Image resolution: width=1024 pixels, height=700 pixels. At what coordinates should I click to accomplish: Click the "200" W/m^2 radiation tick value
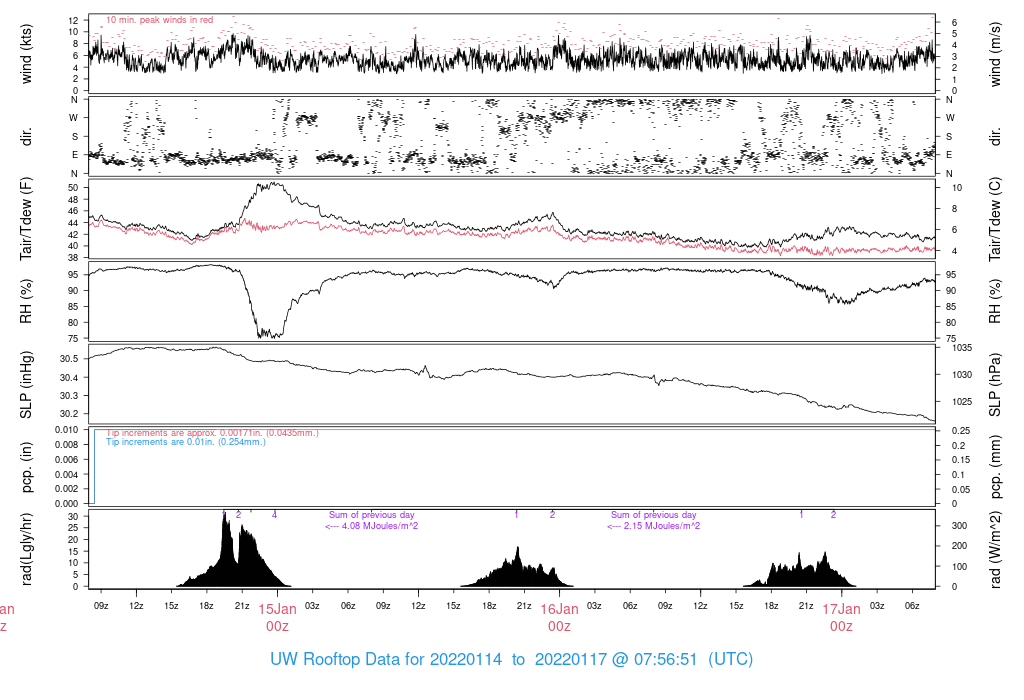959,546
